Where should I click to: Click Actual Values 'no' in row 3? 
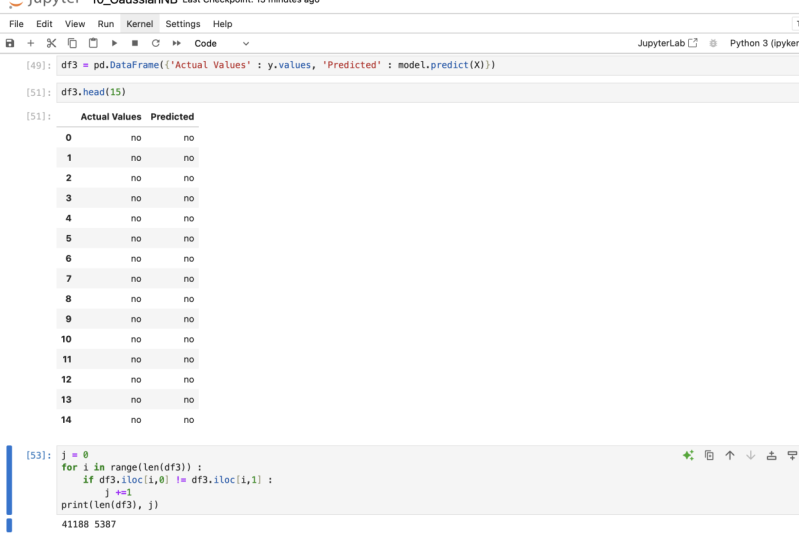[136, 198]
